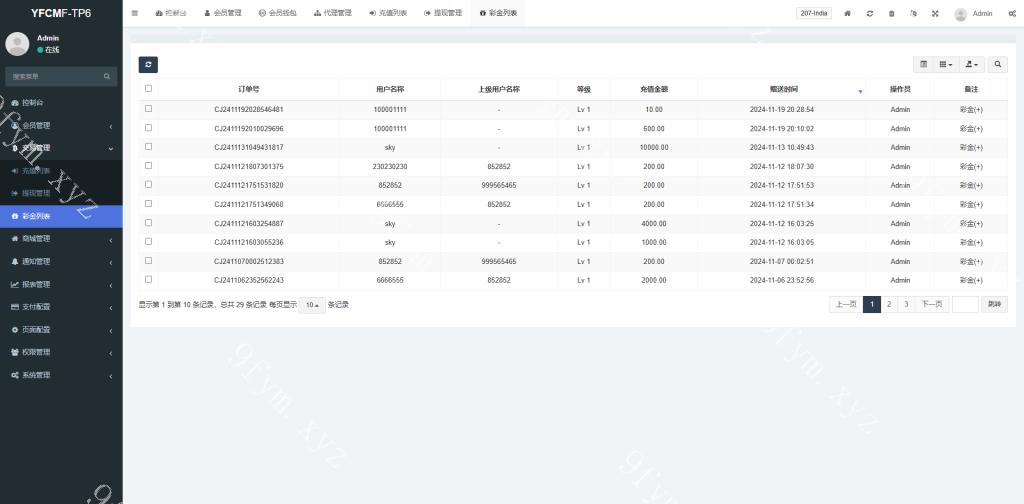Go to page 3 in pagination

click(x=906, y=304)
